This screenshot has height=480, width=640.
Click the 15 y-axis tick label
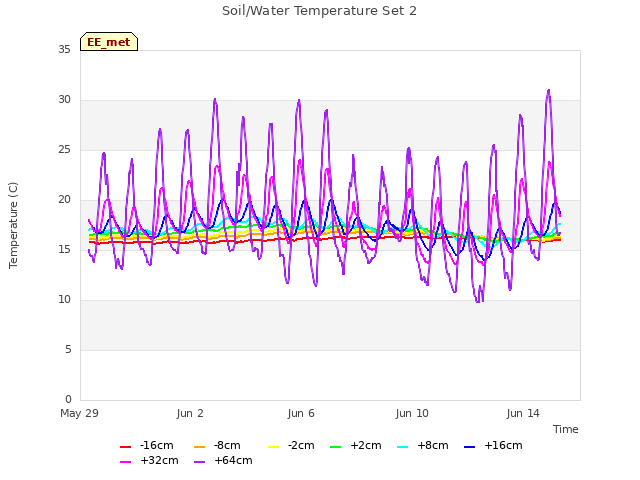[64, 249]
